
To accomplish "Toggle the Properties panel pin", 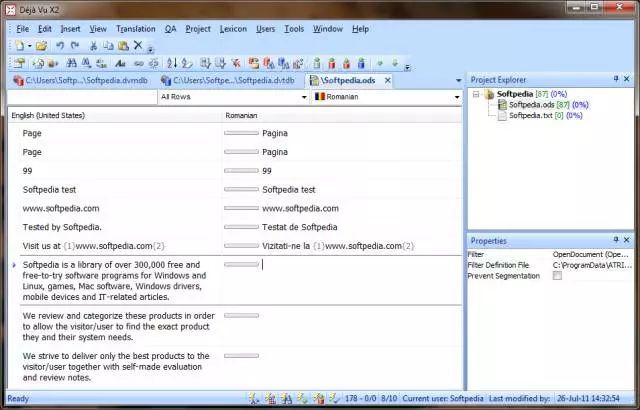I will pyautogui.click(x=616, y=240).
